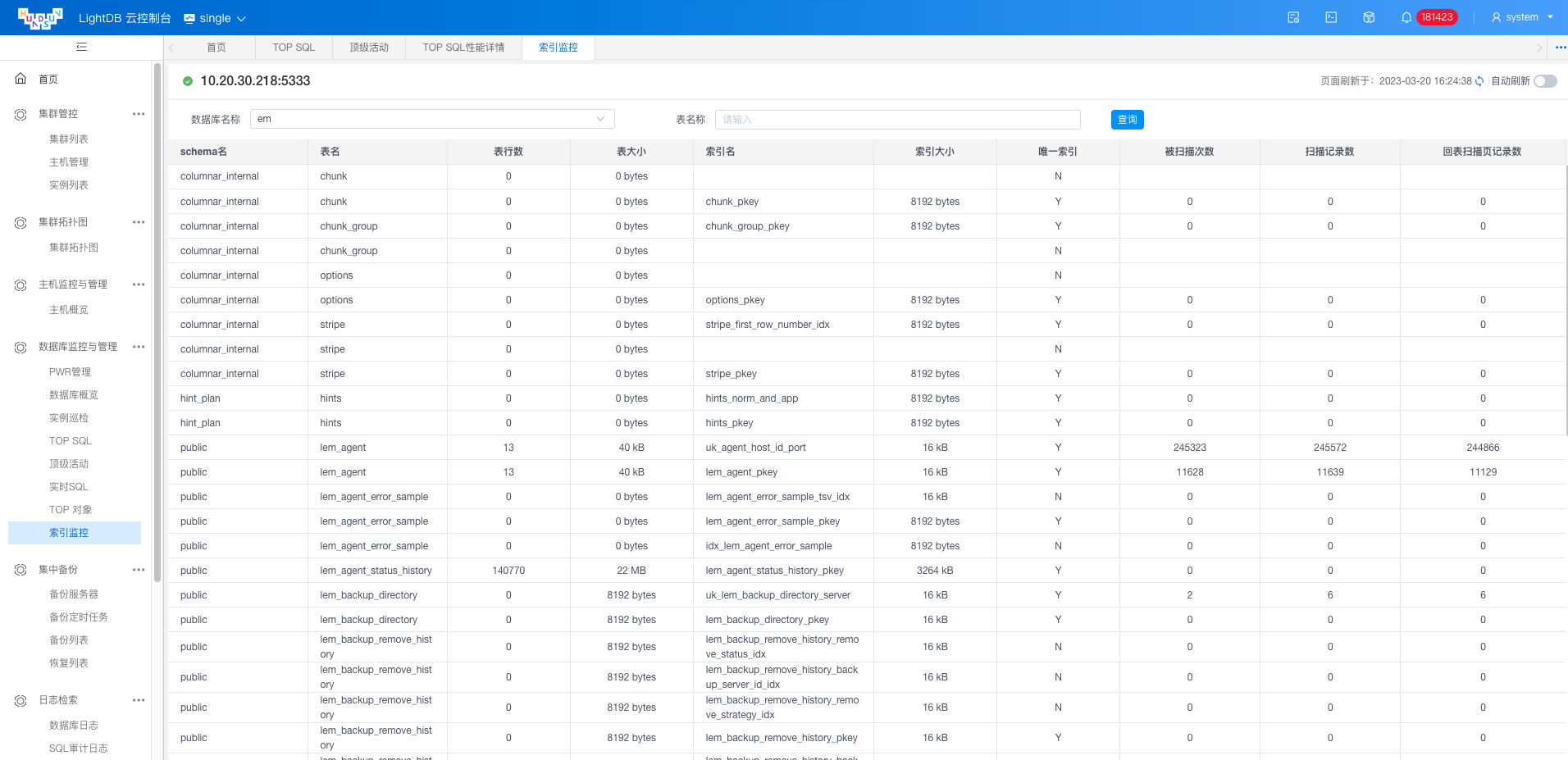
Task: Click the gear icon next to 集群拓扑图
Action: (21, 222)
